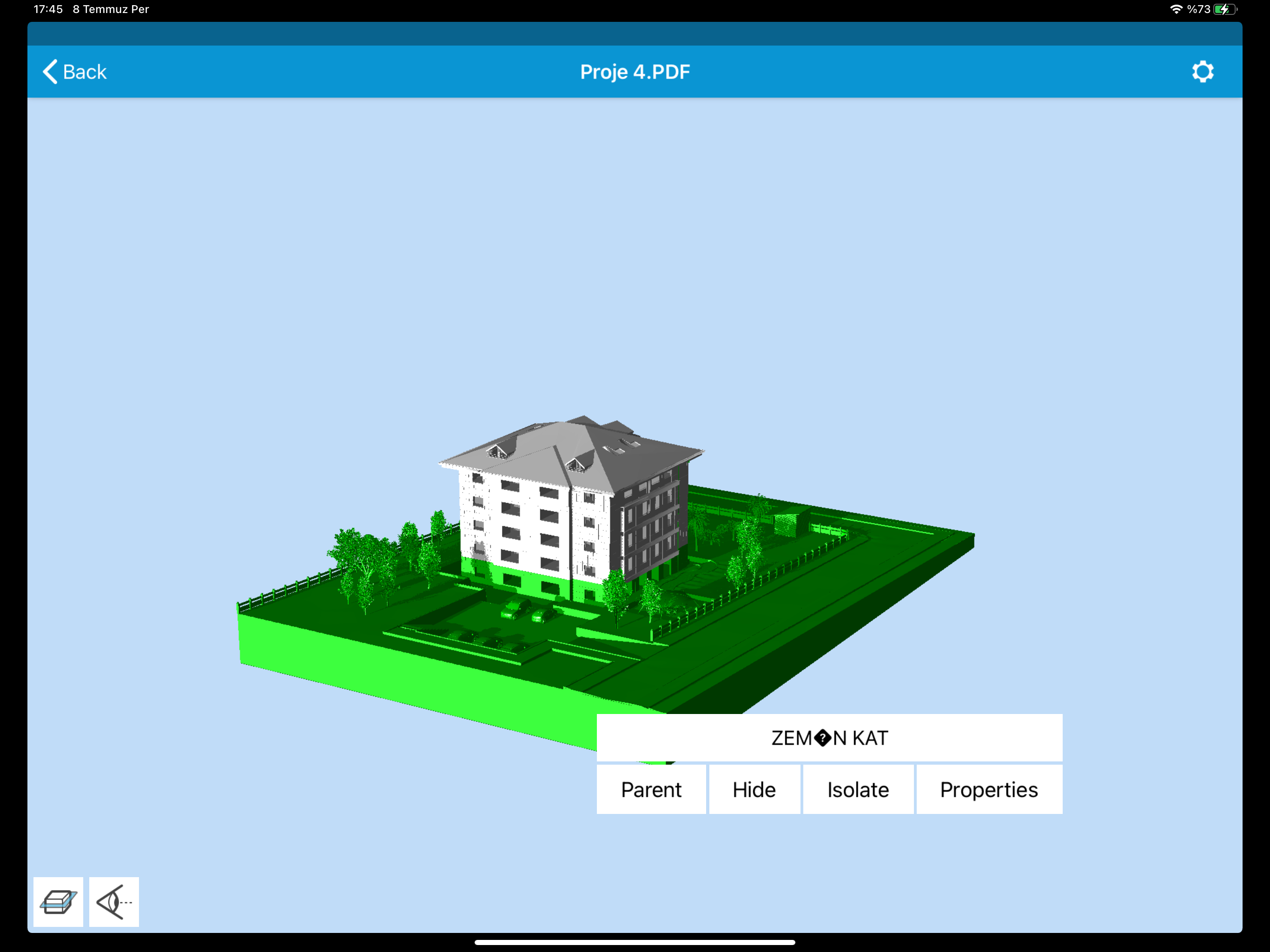This screenshot has height=952, width=1270.
Task: Pick the parked car in front
Action: (516, 608)
